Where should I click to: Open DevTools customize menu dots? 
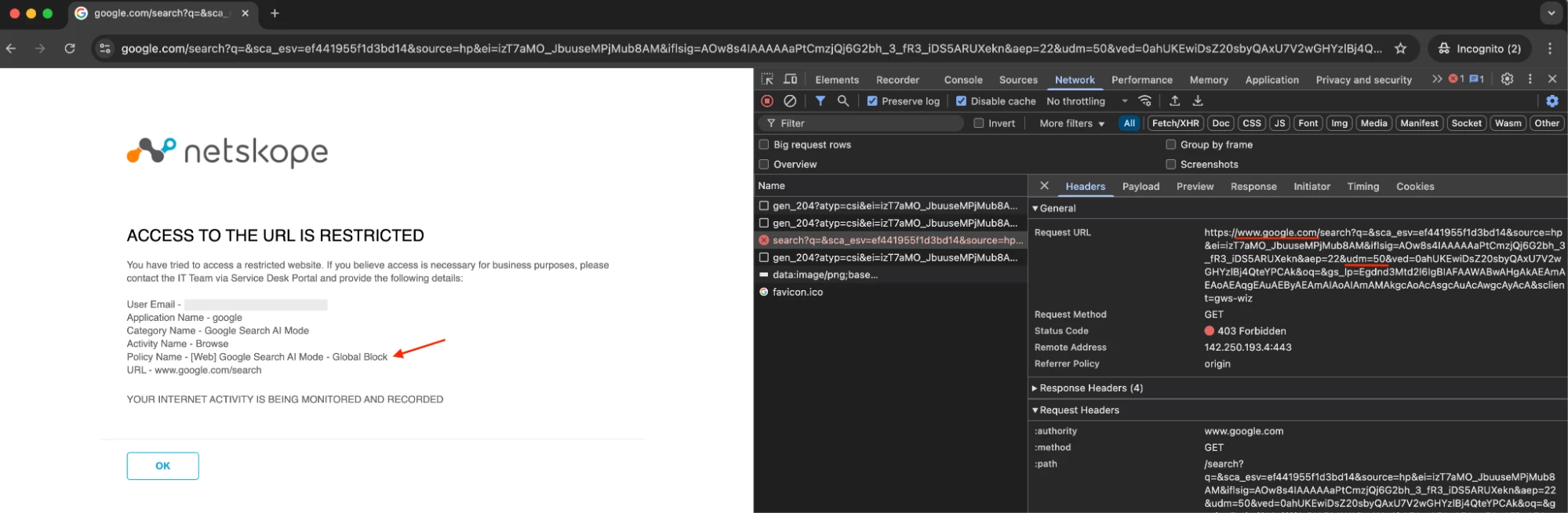point(1530,79)
